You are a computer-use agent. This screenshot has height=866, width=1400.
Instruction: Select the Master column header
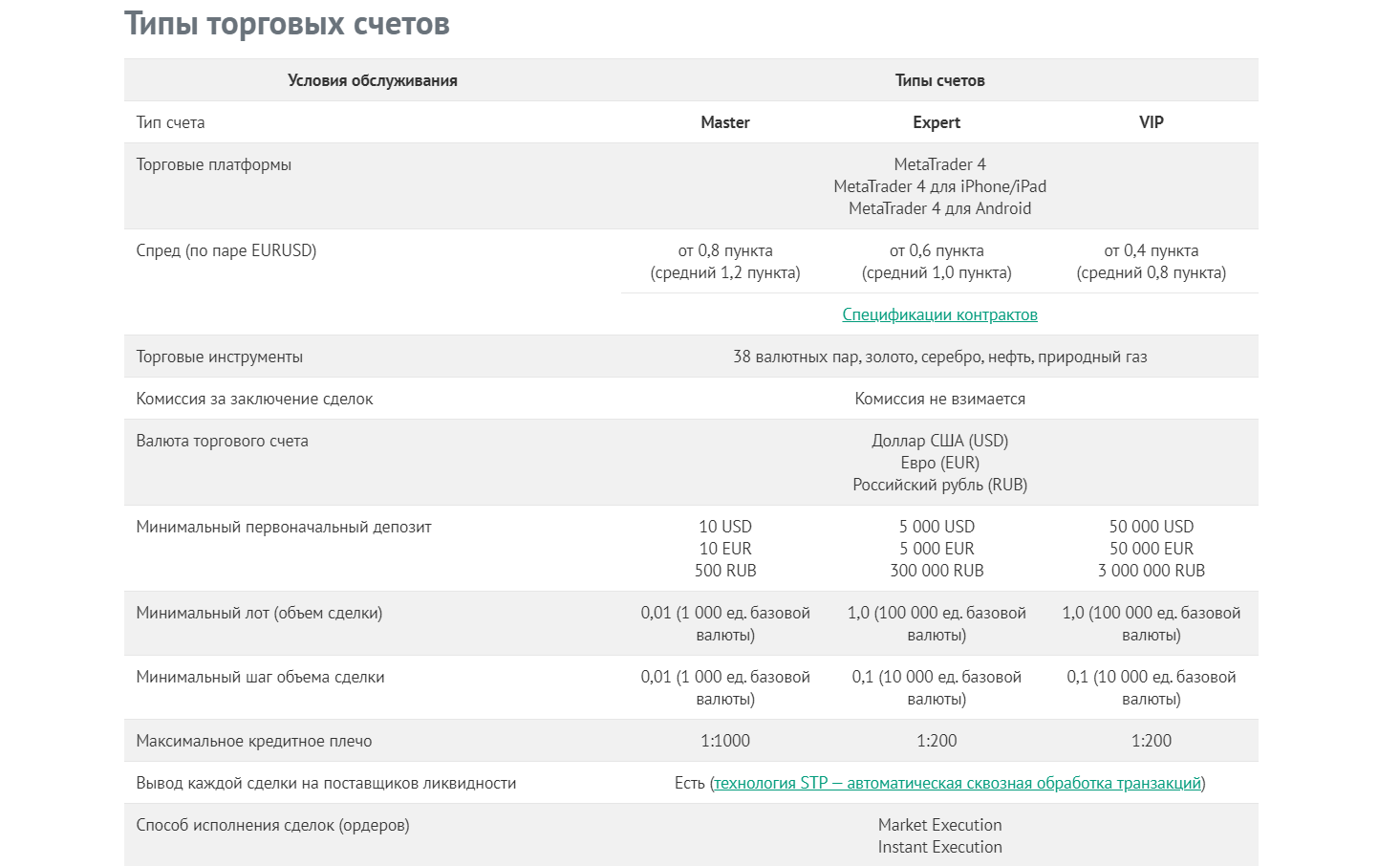tap(725, 122)
